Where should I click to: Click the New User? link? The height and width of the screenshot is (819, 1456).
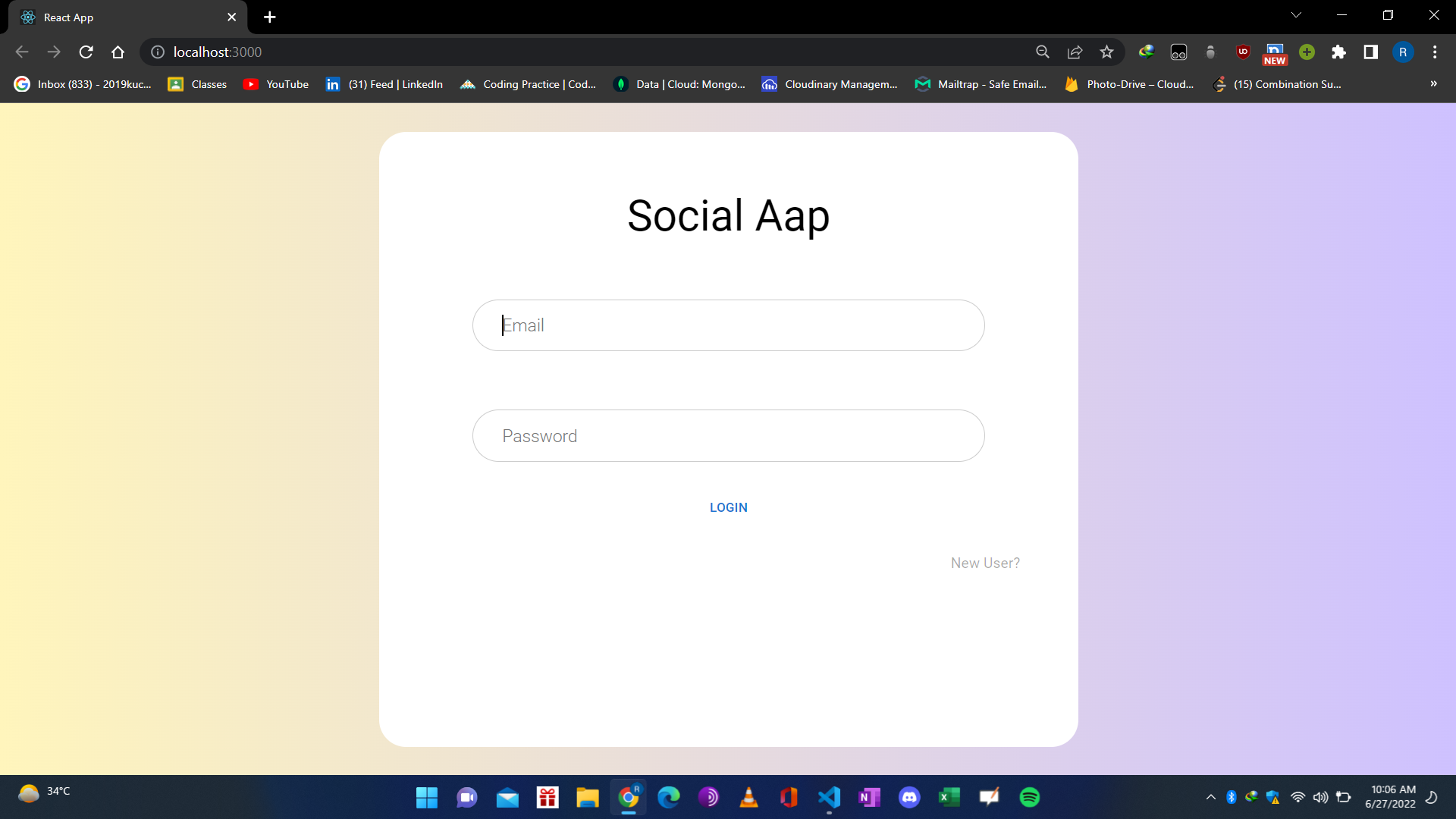click(984, 563)
